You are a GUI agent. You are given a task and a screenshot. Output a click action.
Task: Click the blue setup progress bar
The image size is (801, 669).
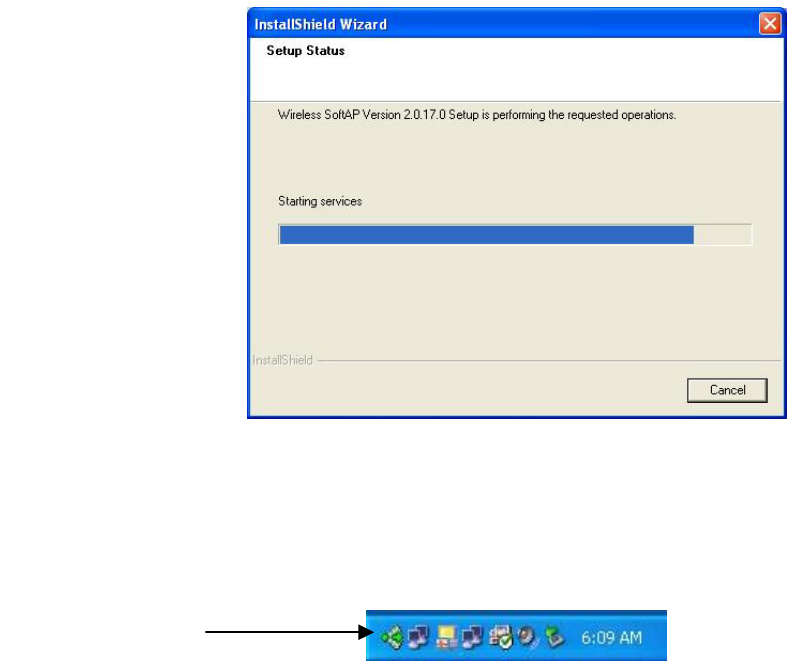point(515,235)
